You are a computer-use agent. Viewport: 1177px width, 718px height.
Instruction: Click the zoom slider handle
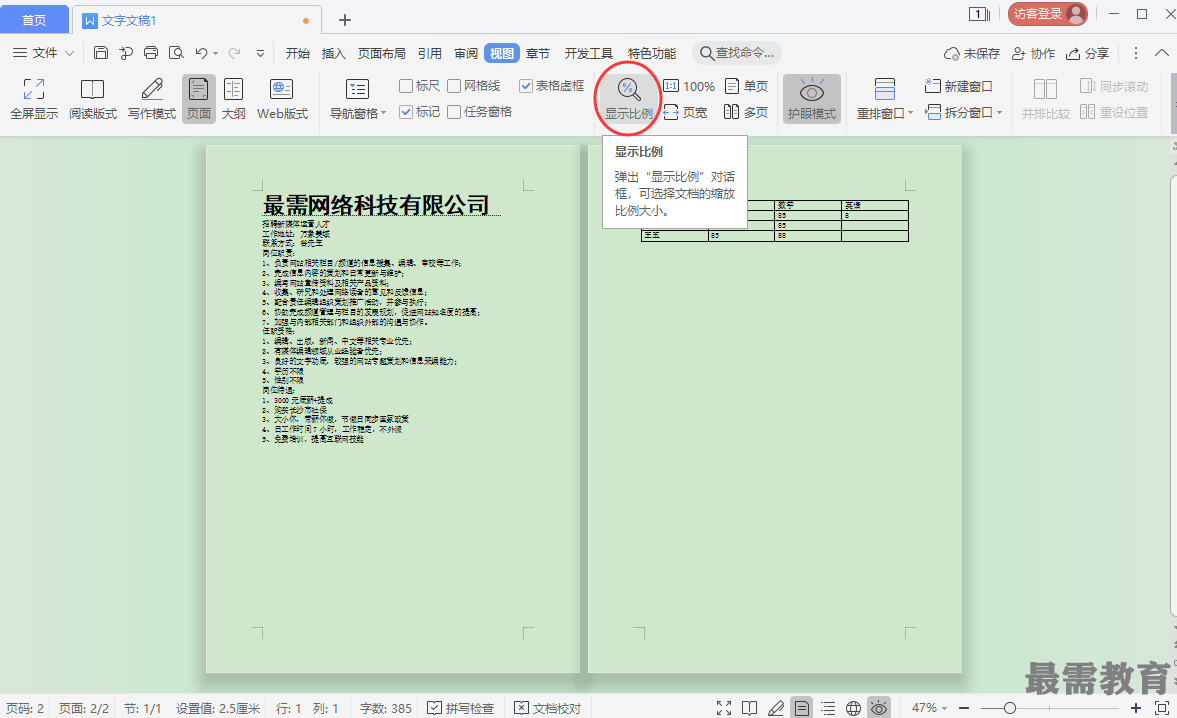pos(1010,707)
